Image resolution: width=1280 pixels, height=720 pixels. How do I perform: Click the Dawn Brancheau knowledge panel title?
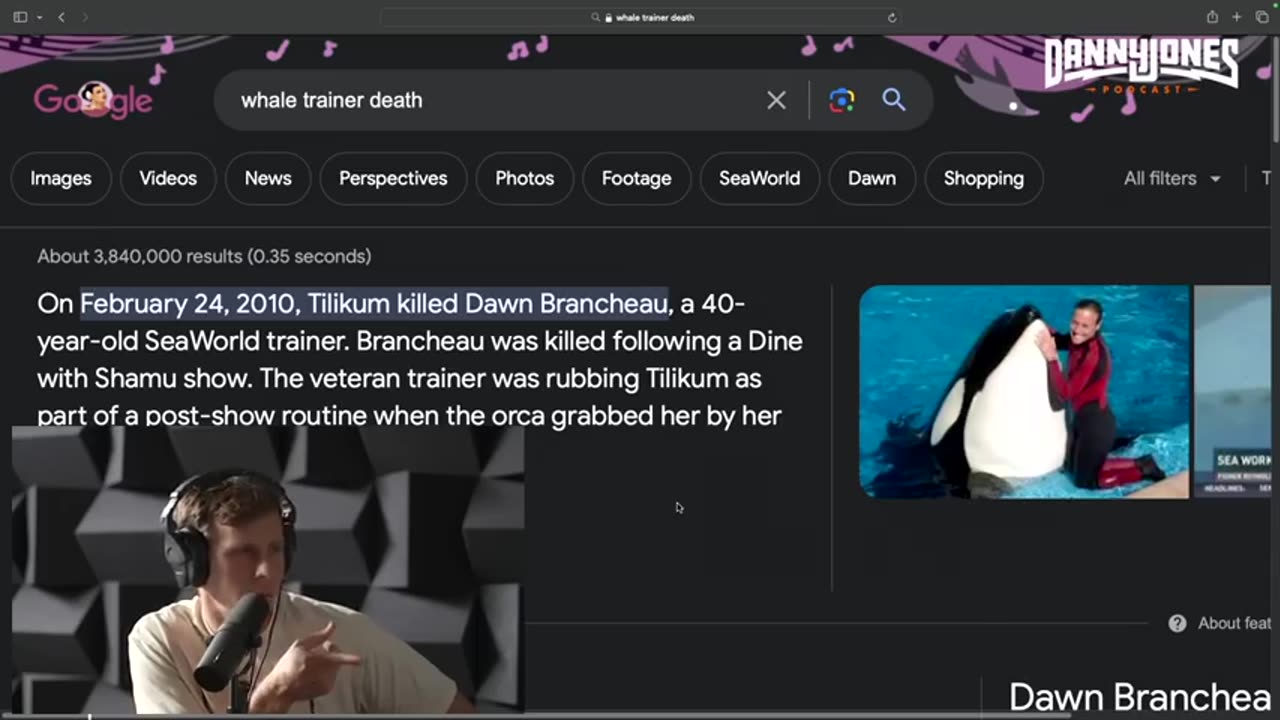pos(1140,697)
